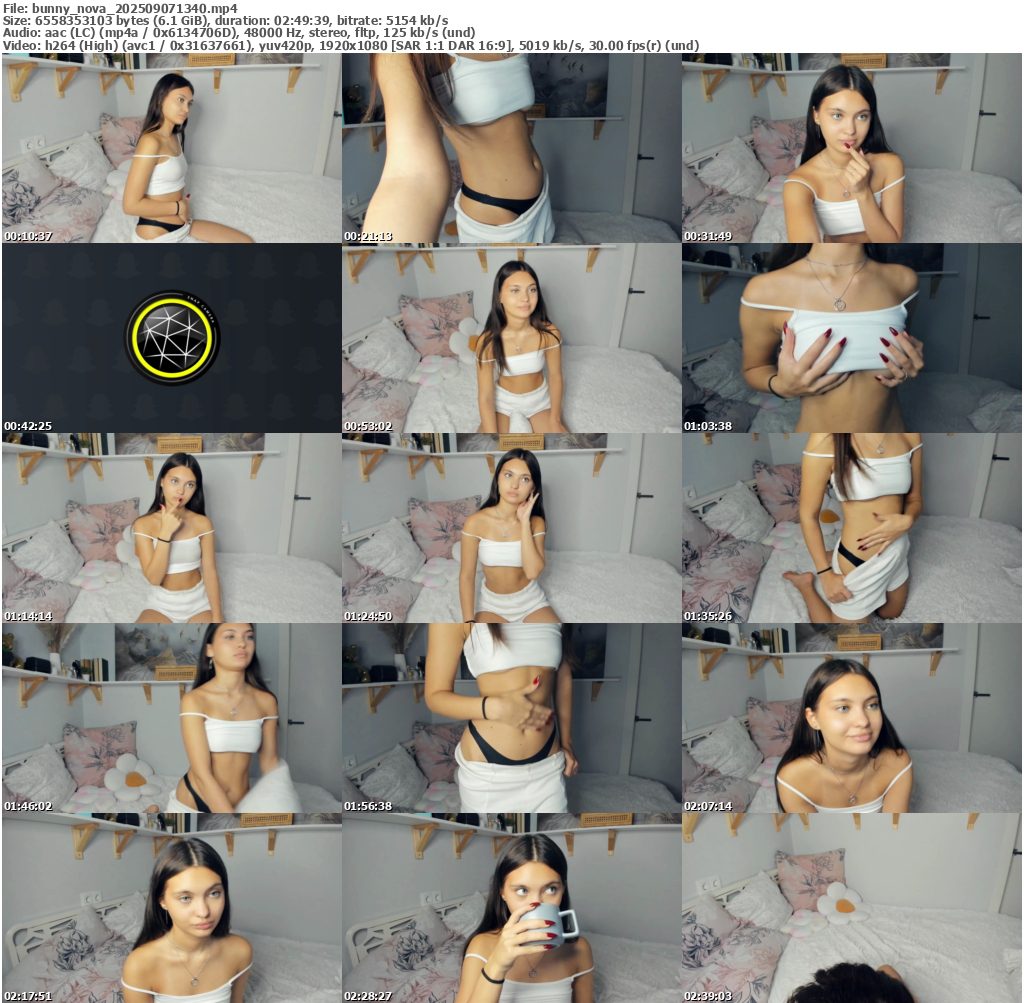
Task: Click the '48000 Hz, stereo' audio detail
Action: (296, 33)
